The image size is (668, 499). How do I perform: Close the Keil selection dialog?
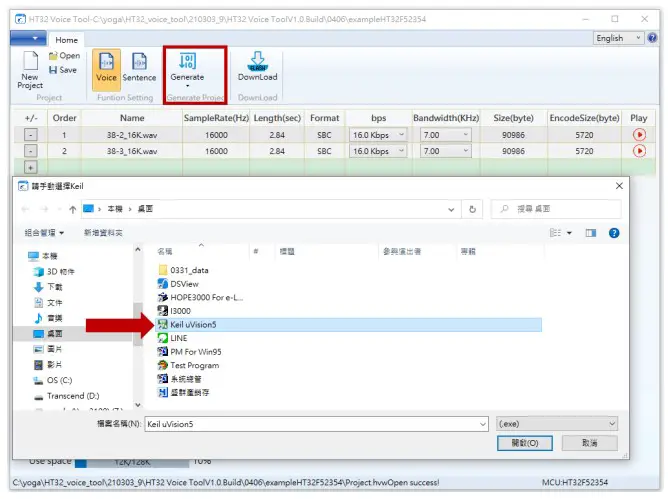coord(619,186)
